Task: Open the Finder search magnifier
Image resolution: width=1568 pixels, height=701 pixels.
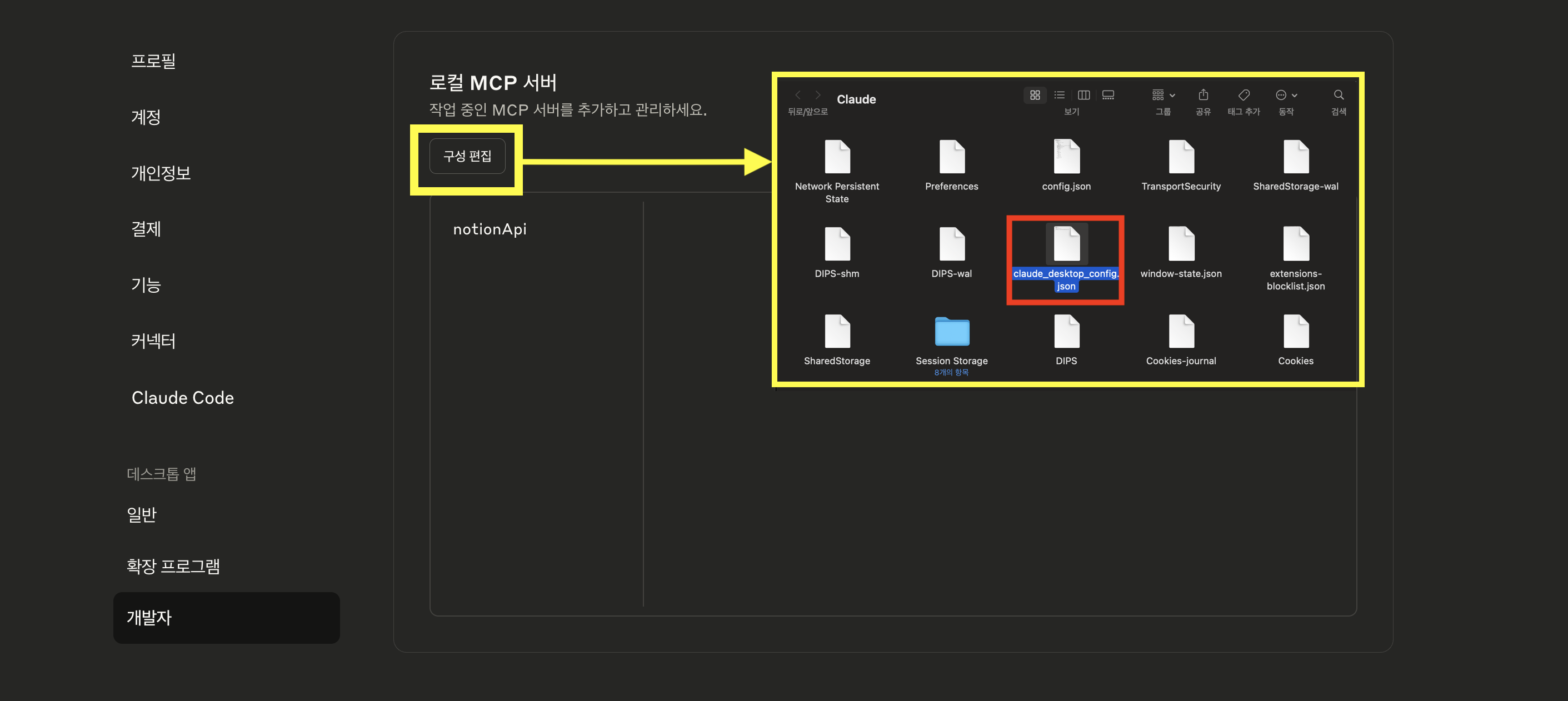Action: tap(1339, 95)
